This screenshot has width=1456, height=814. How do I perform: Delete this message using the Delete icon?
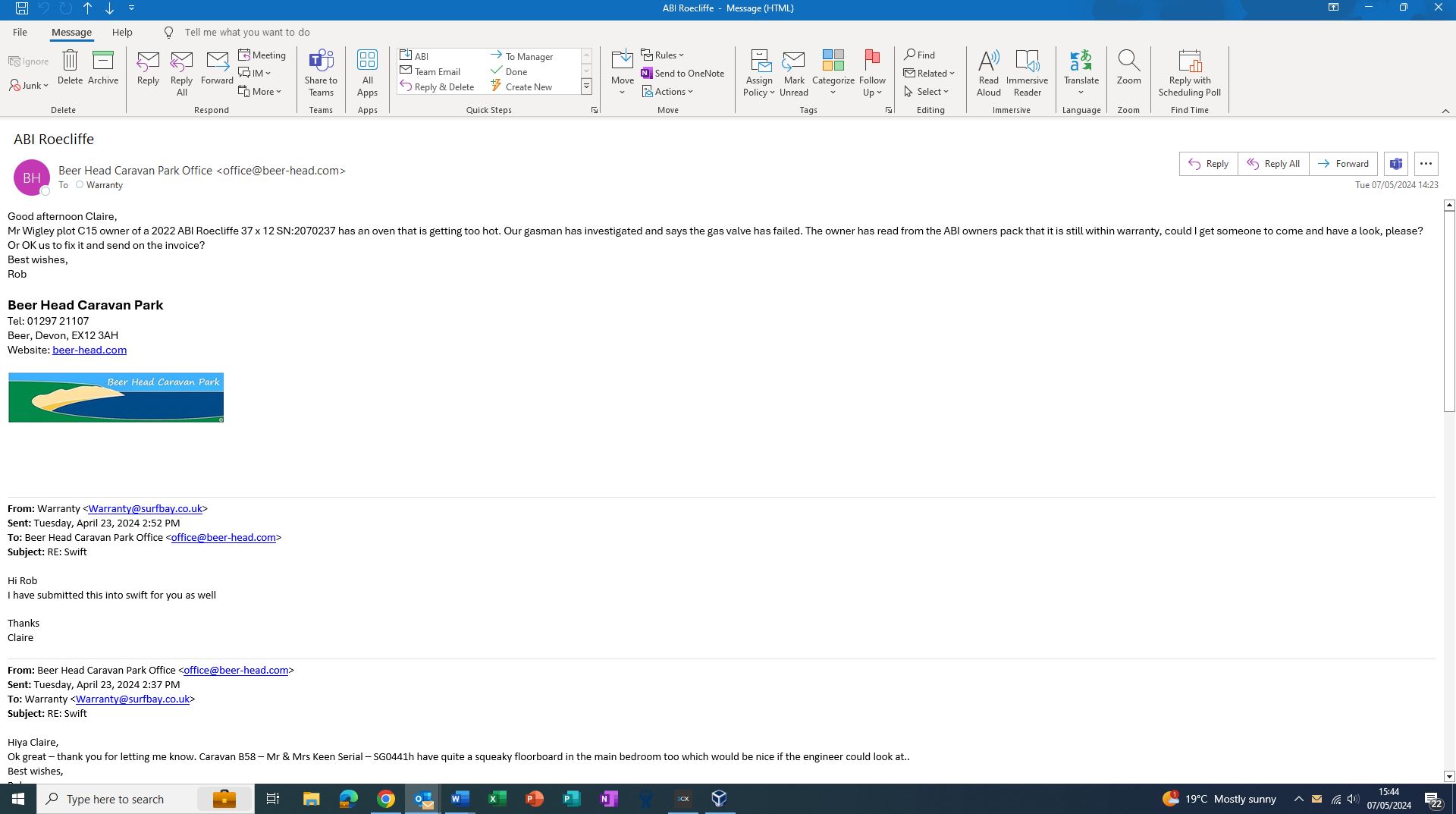70,68
